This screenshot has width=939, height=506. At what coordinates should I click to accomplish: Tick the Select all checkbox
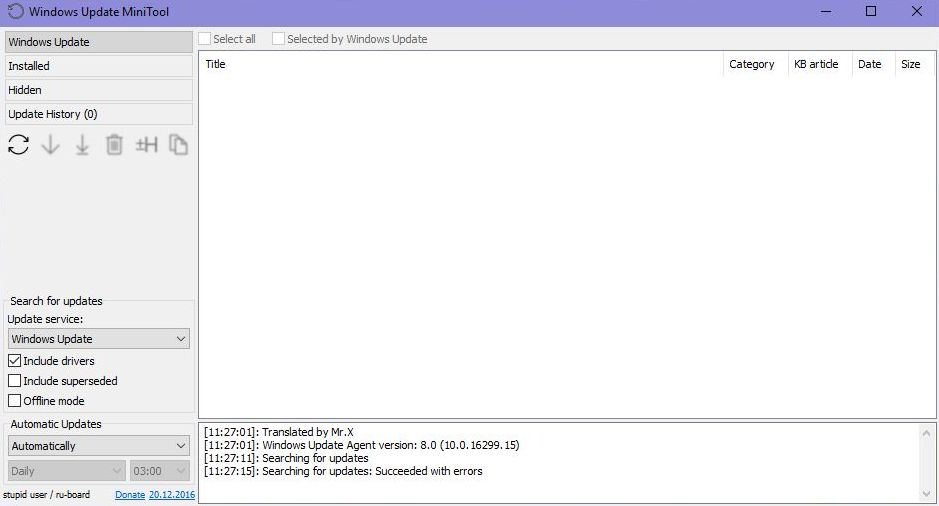(x=205, y=39)
